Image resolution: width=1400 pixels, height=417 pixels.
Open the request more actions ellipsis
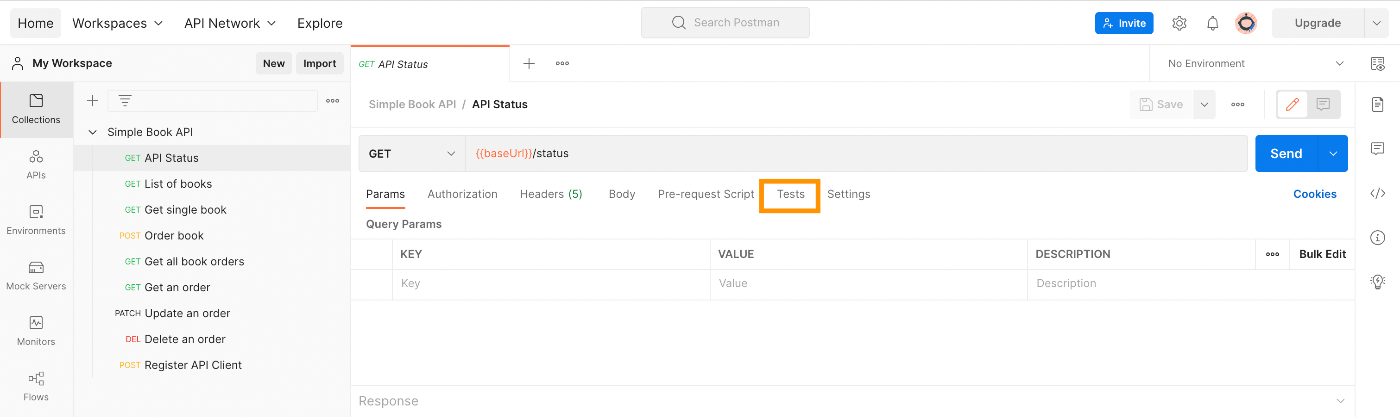1238,104
